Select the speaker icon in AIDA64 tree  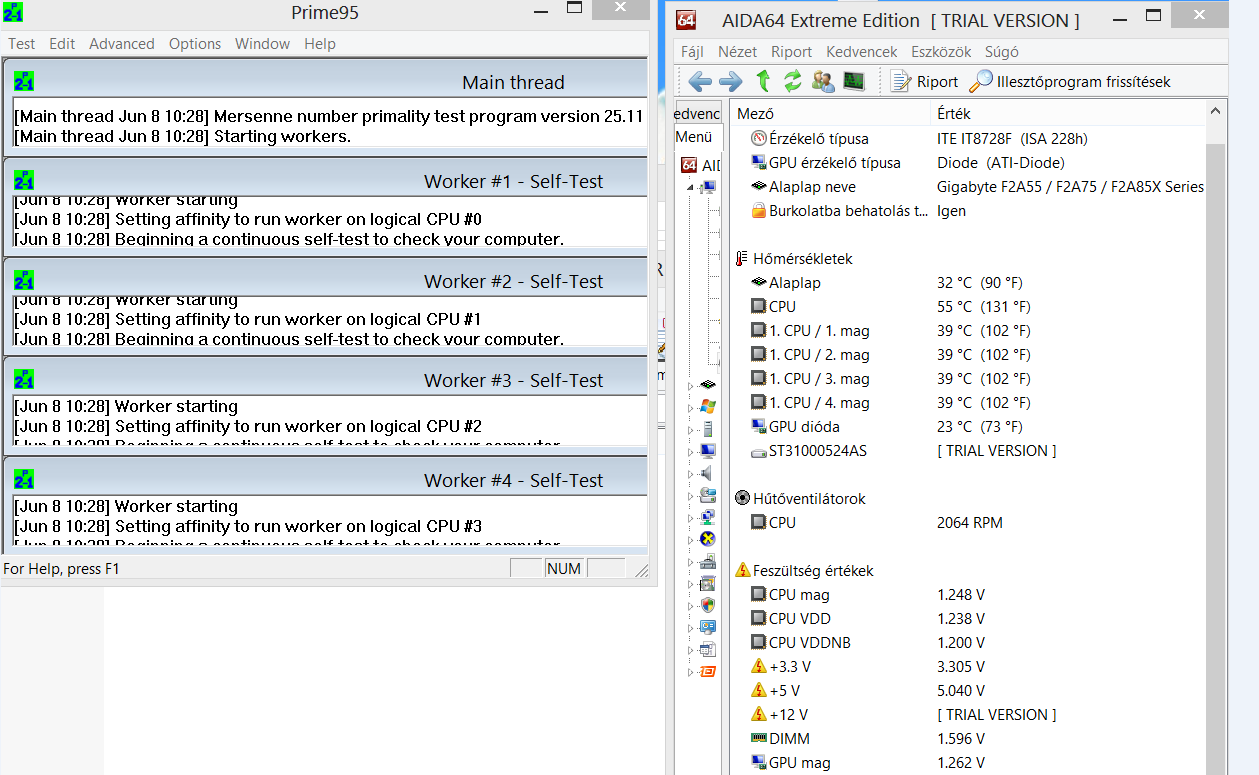pos(708,473)
